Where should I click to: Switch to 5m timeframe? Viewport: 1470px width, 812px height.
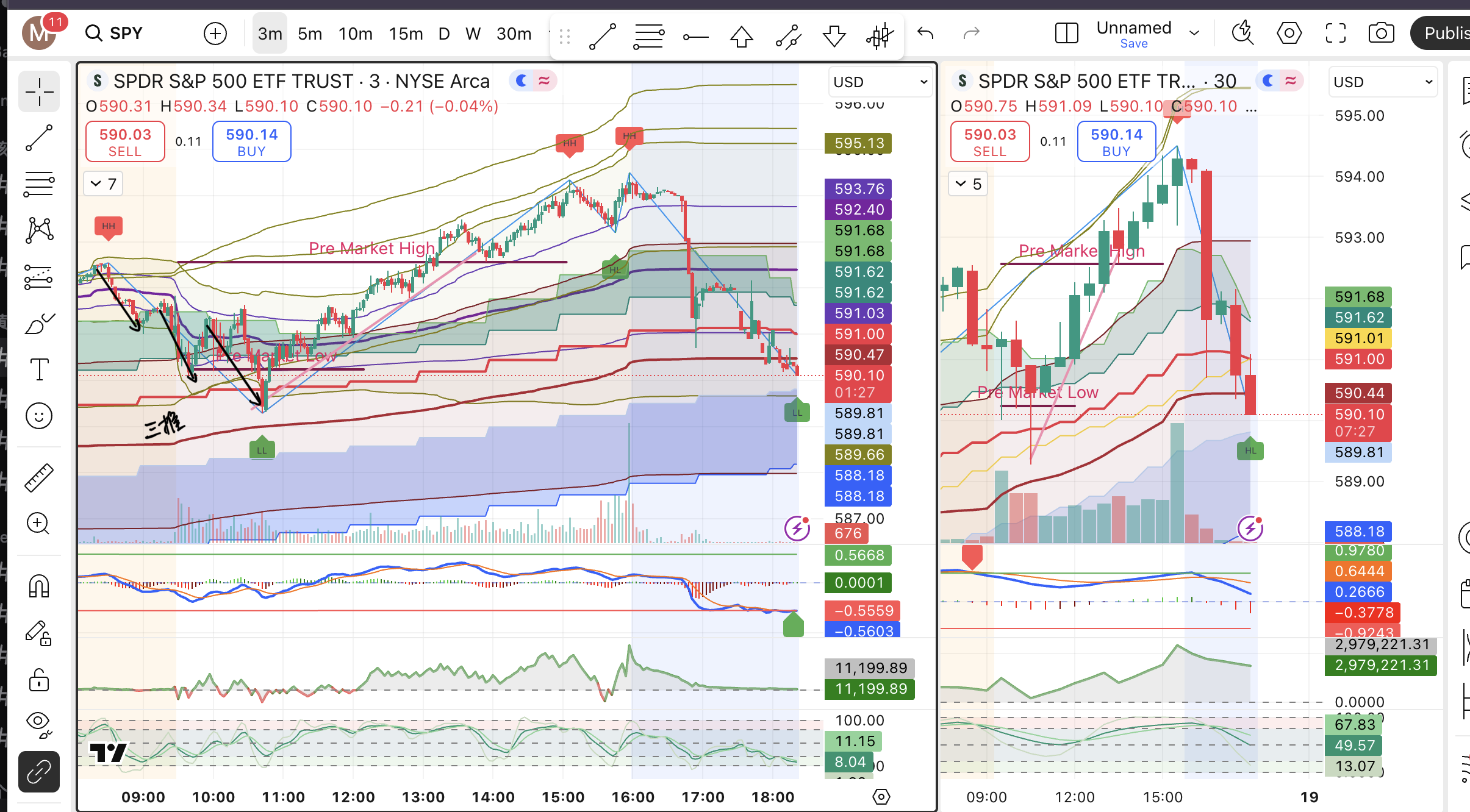(310, 34)
